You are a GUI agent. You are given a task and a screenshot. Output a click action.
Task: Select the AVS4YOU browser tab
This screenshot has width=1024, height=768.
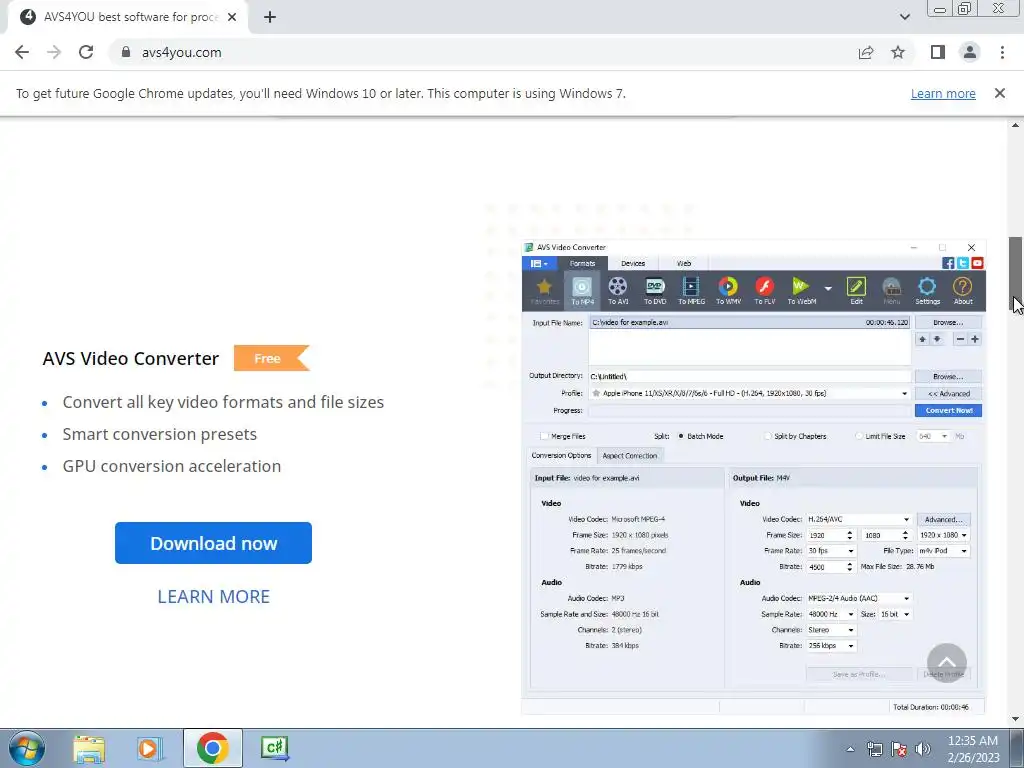click(x=127, y=17)
